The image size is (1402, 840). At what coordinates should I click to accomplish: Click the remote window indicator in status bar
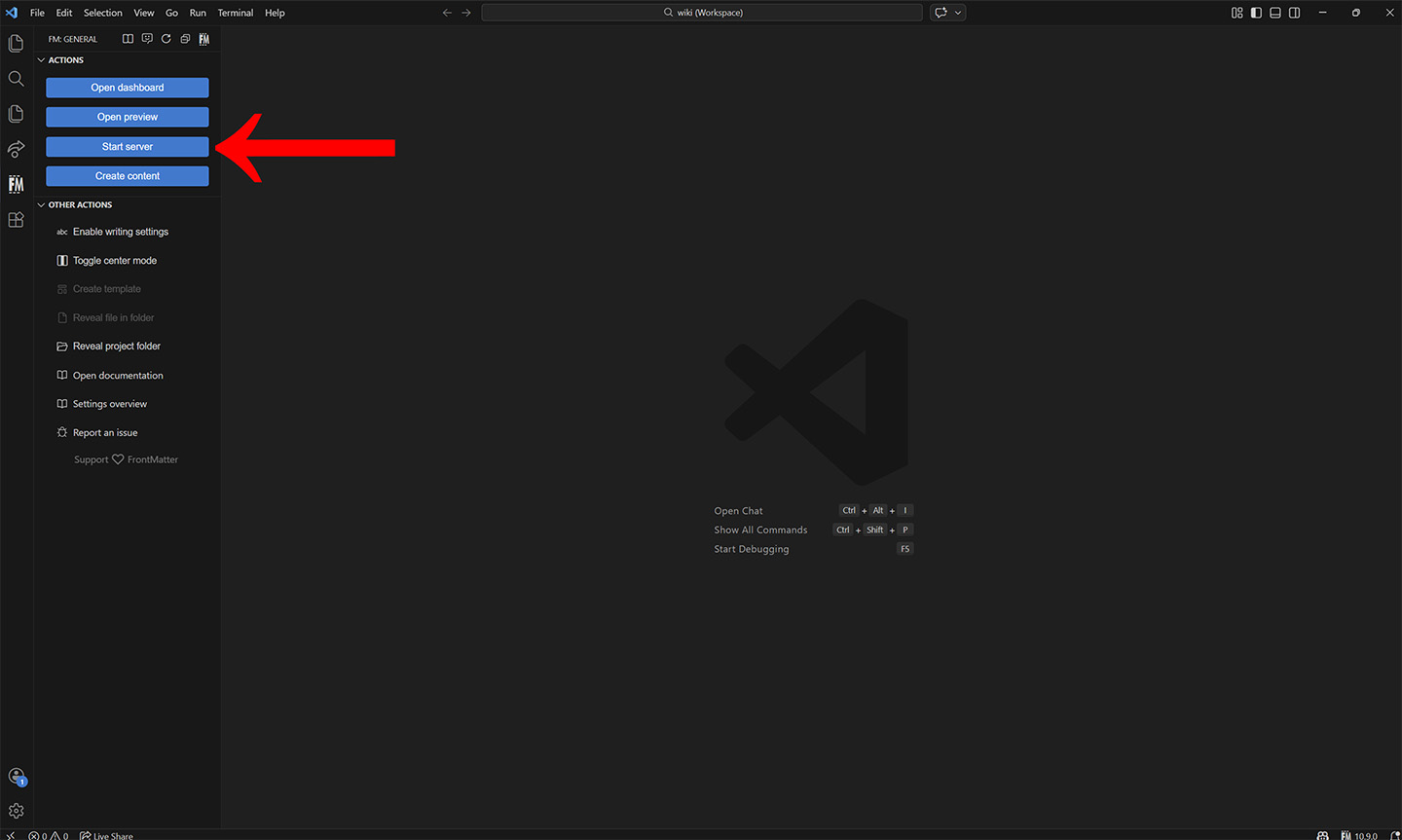[11, 835]
